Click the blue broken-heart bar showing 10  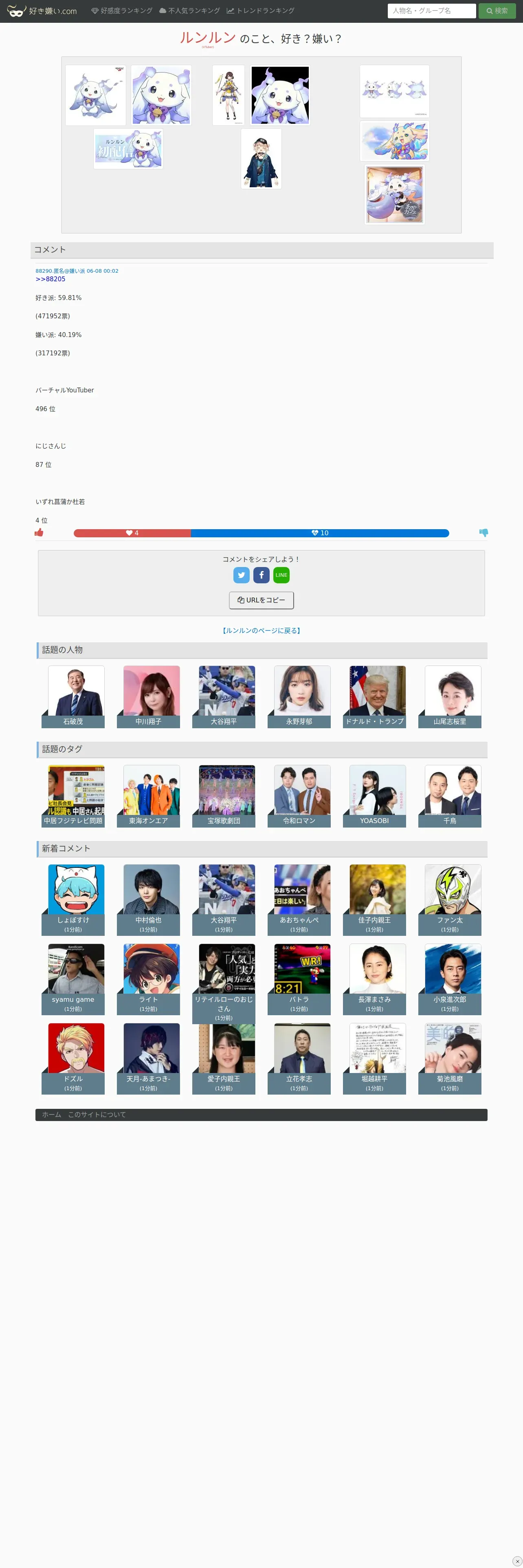[x=320, y=532]
